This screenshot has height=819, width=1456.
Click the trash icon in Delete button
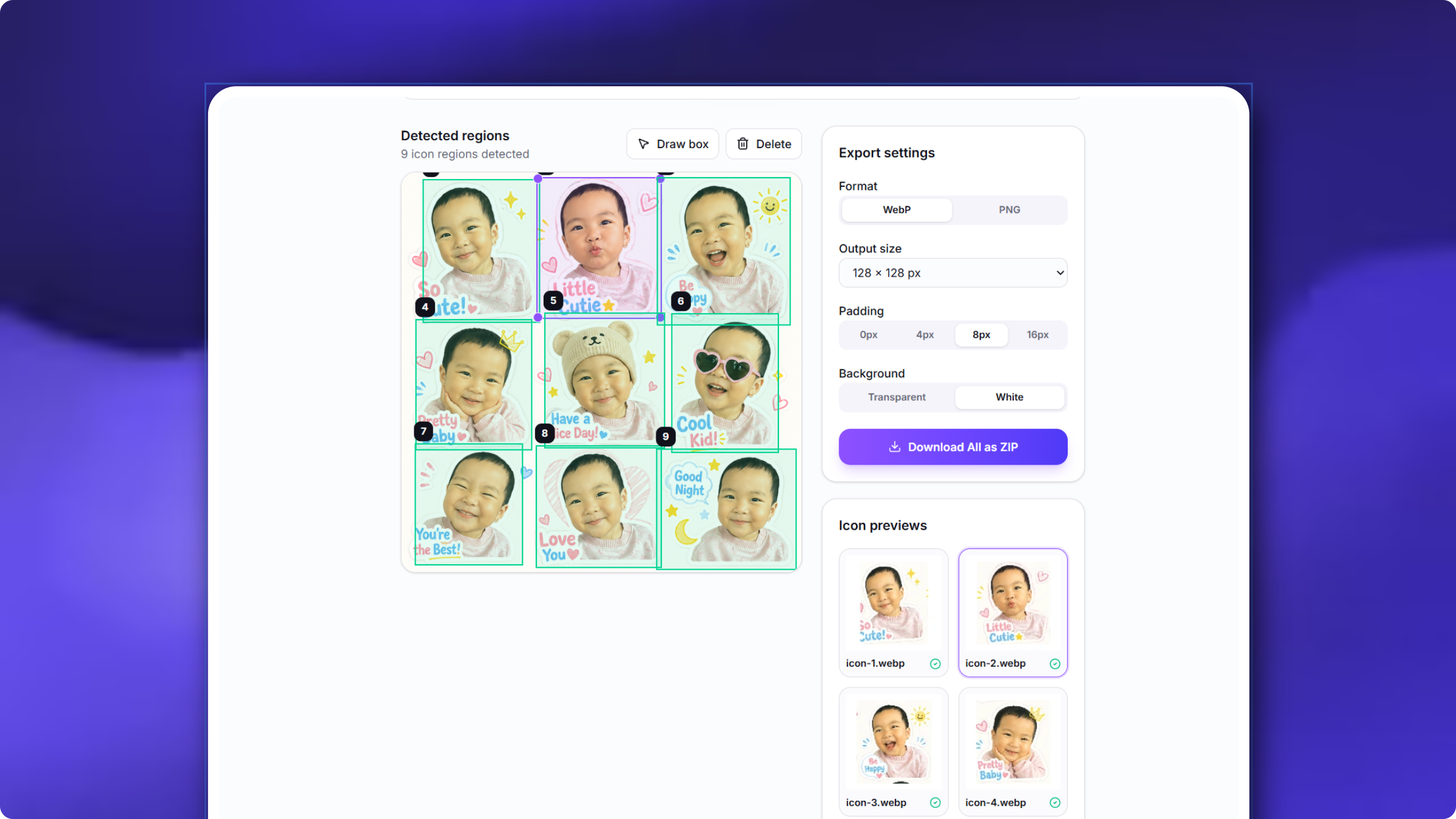743,144
